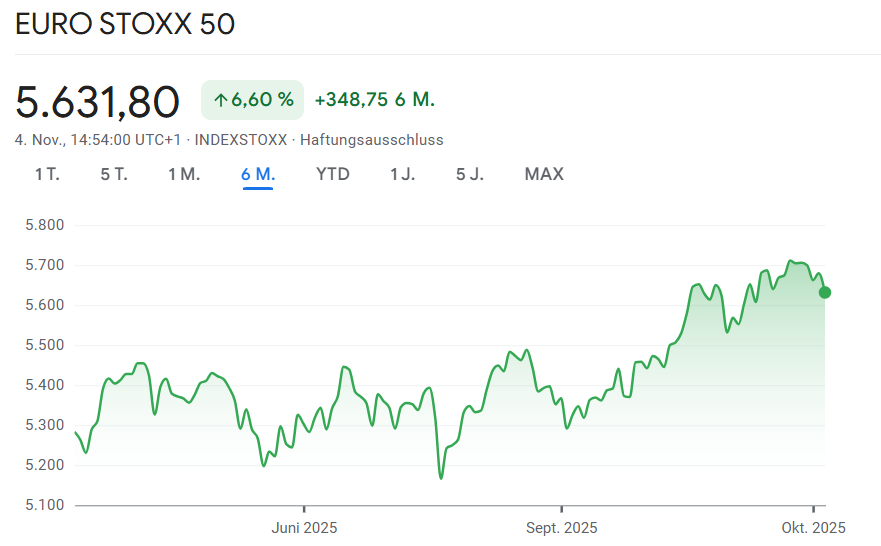Show the YTD chart range
The image size is (881, 546).
[333, 174]
